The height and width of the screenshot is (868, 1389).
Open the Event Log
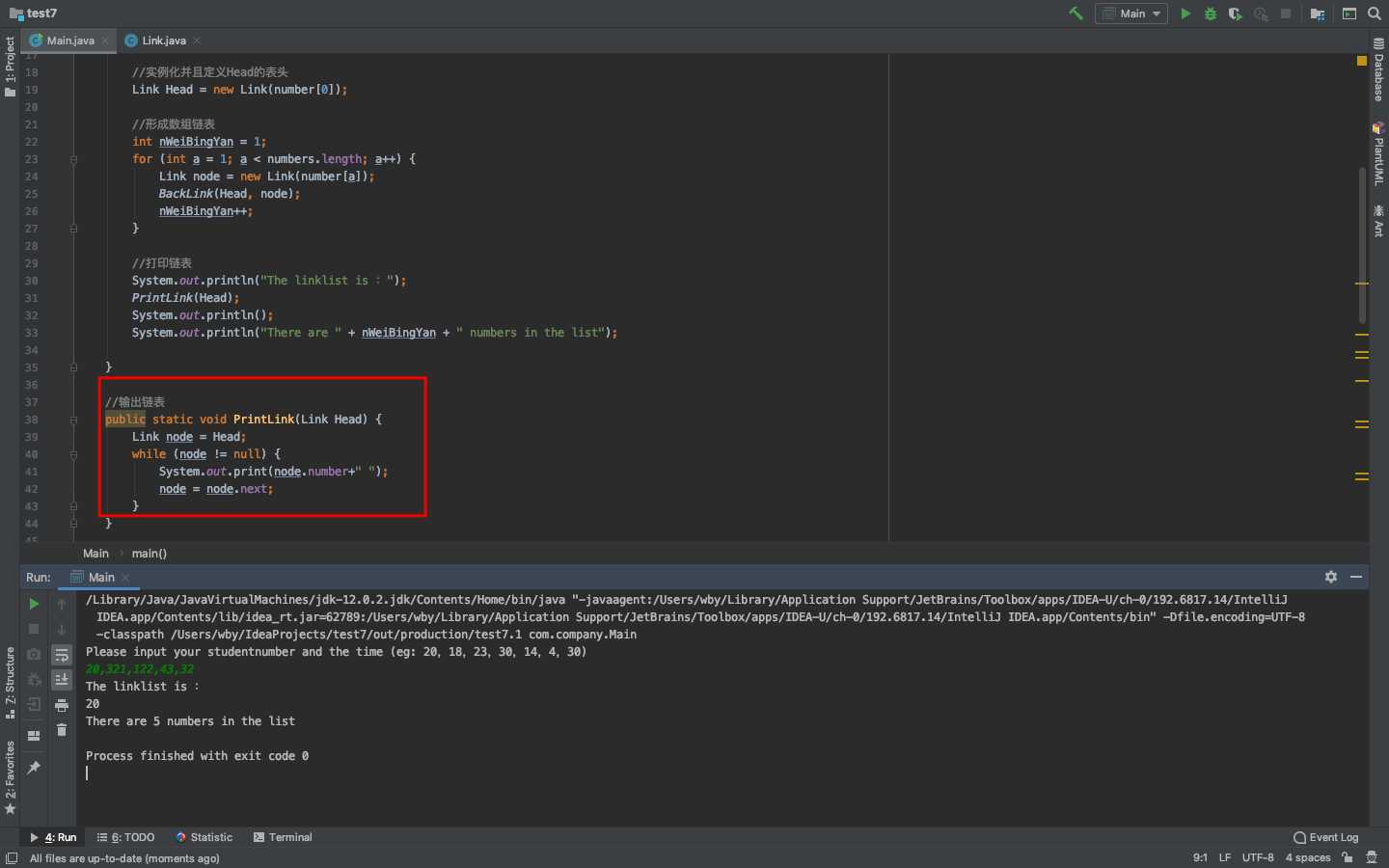pos(1326,837)
